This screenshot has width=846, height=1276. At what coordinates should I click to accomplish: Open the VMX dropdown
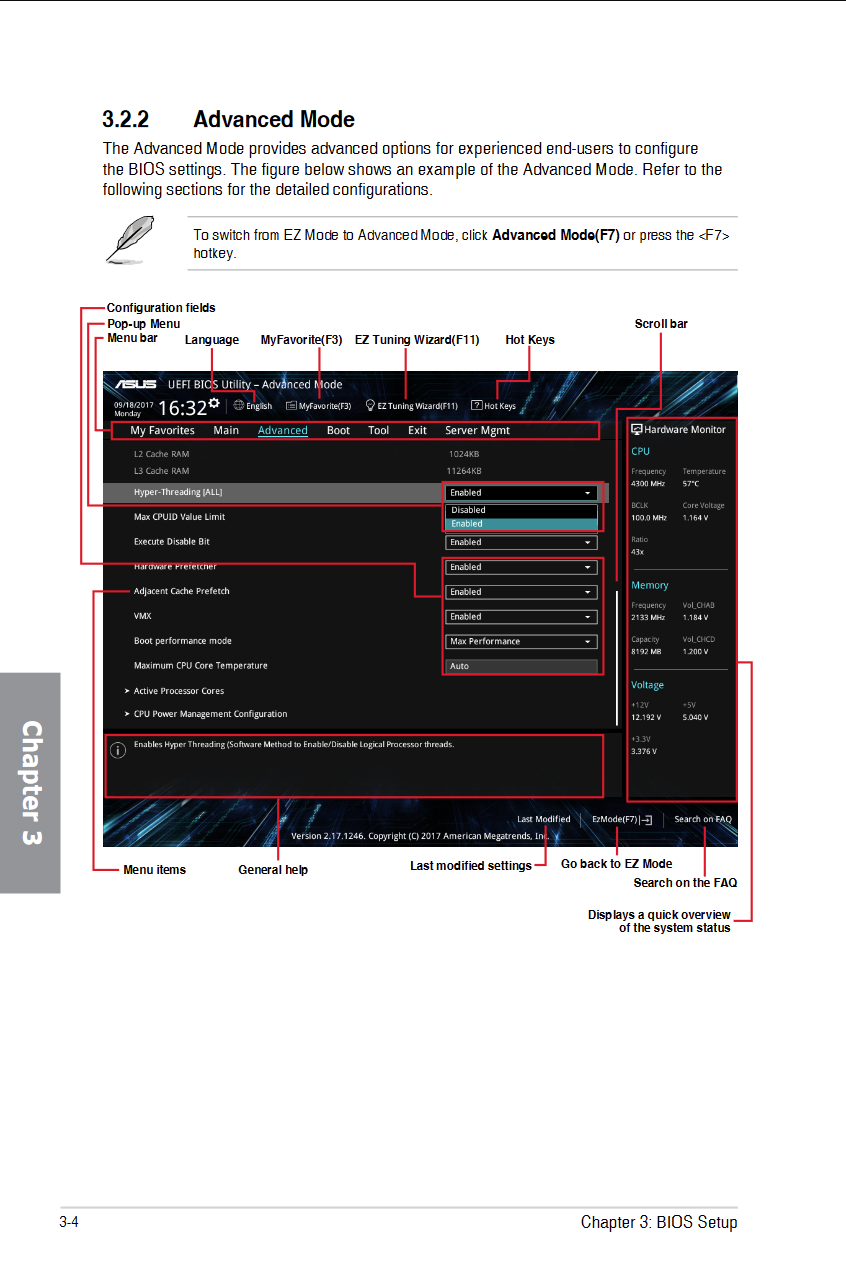pos(522,617)
